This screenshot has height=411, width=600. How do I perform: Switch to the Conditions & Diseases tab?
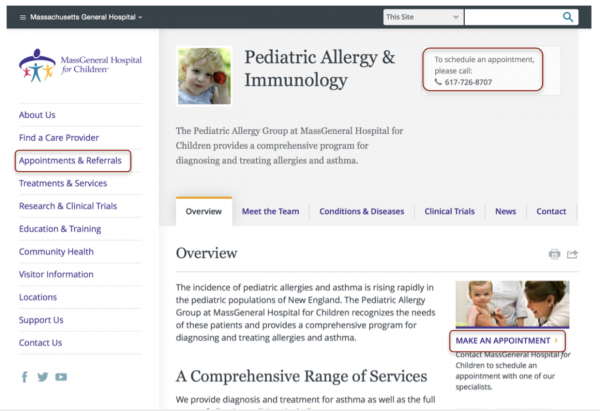(x=362, y=211)
